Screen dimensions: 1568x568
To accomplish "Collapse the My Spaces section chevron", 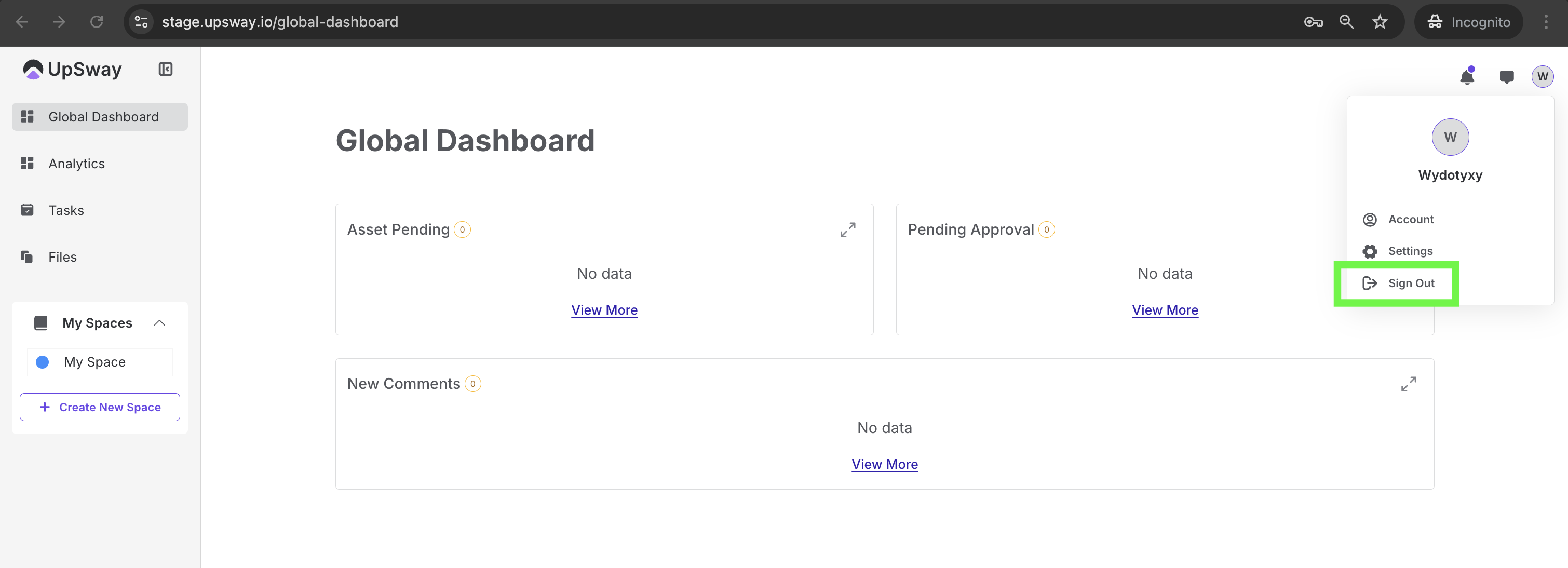I will tap(159, 322).
